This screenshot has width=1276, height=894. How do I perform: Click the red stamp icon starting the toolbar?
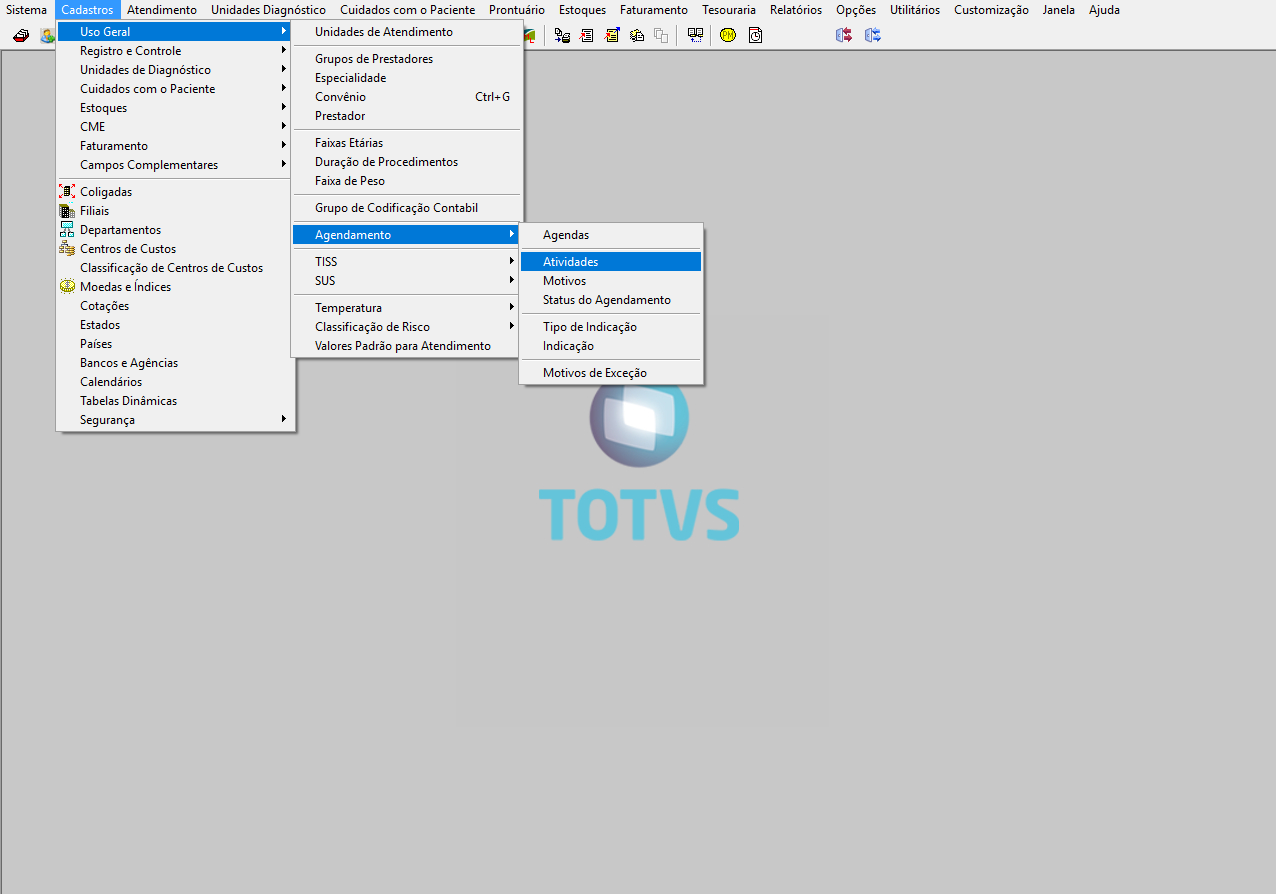tap(20, 35)
